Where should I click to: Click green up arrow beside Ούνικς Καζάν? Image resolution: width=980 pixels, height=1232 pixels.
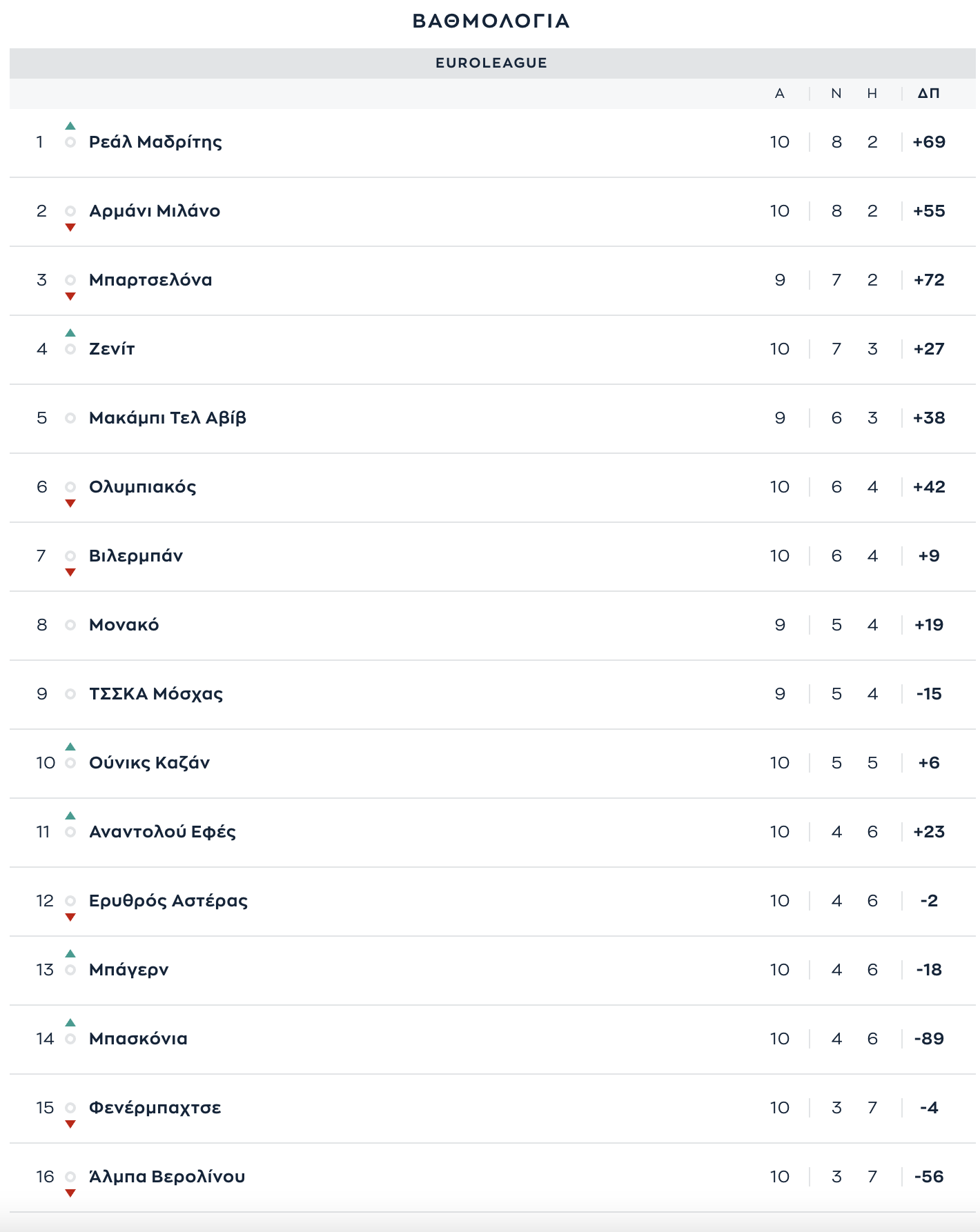pyautogui.click(x=70, y=746)
